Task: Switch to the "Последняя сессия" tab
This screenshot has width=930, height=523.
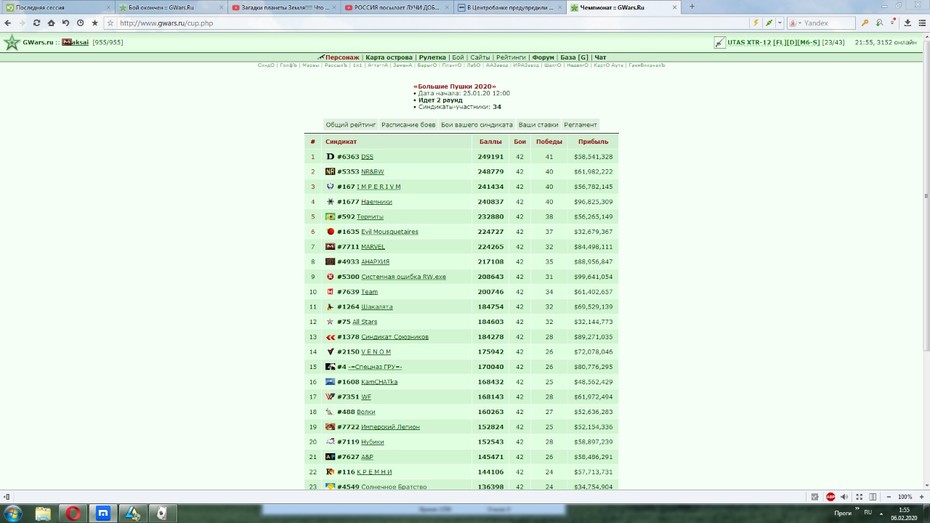Action: pyautogui.click(x=56, y=7)
